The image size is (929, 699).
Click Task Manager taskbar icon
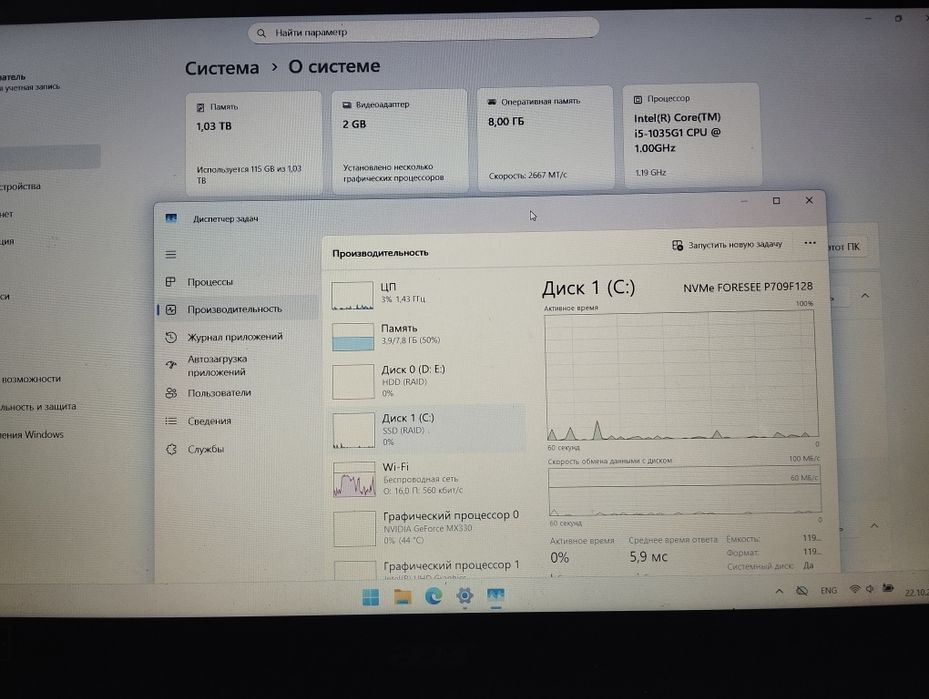pos(495,595)
